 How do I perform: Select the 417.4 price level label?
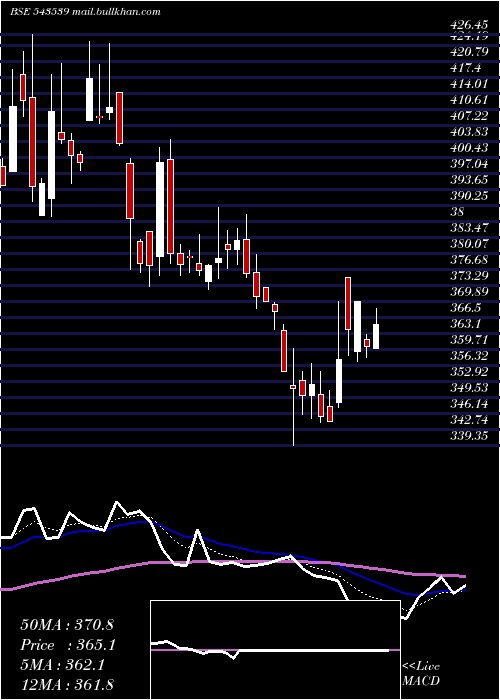(465, 68)
